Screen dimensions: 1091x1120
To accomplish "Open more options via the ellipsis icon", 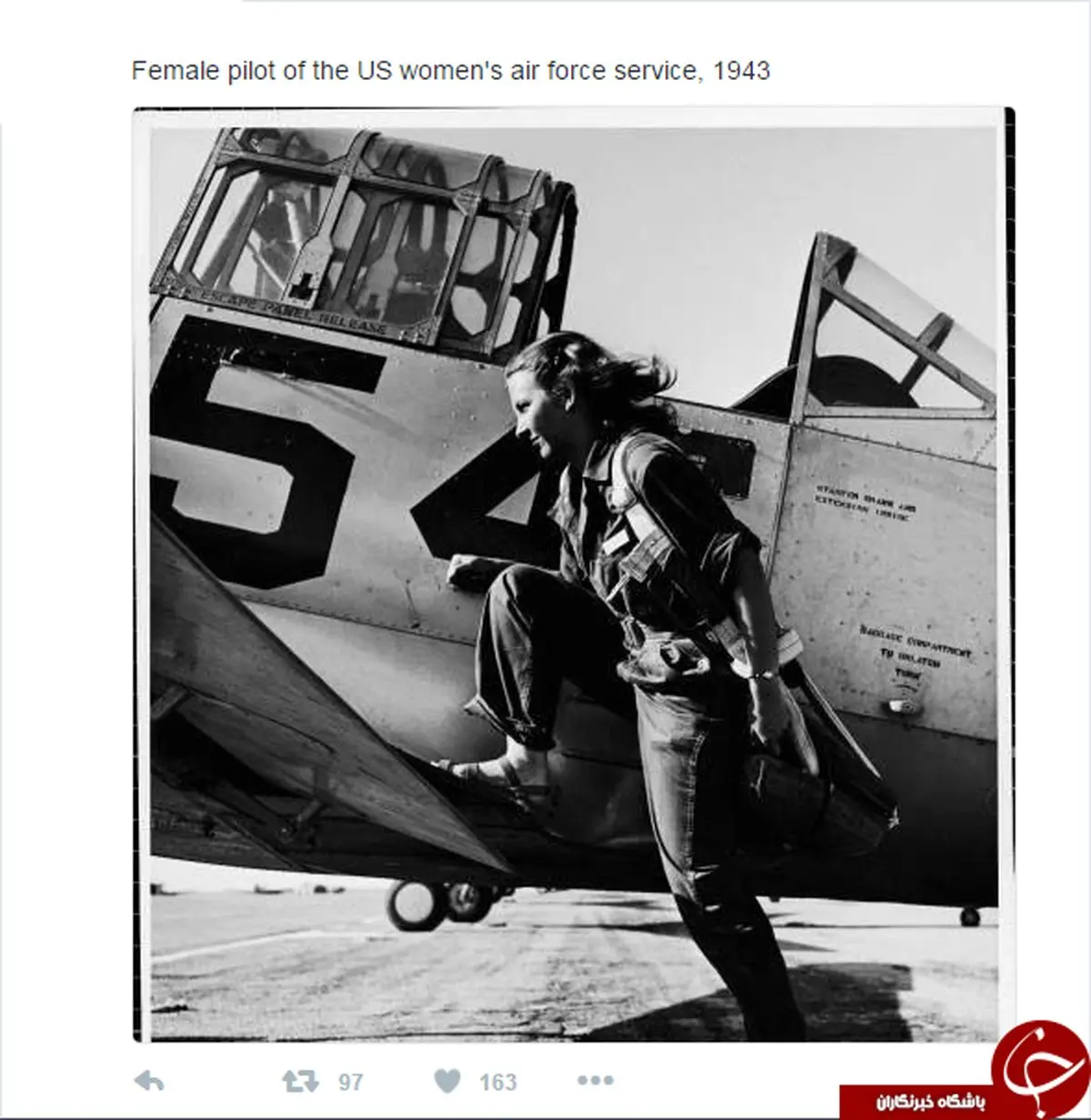I will click(596, 1080).
